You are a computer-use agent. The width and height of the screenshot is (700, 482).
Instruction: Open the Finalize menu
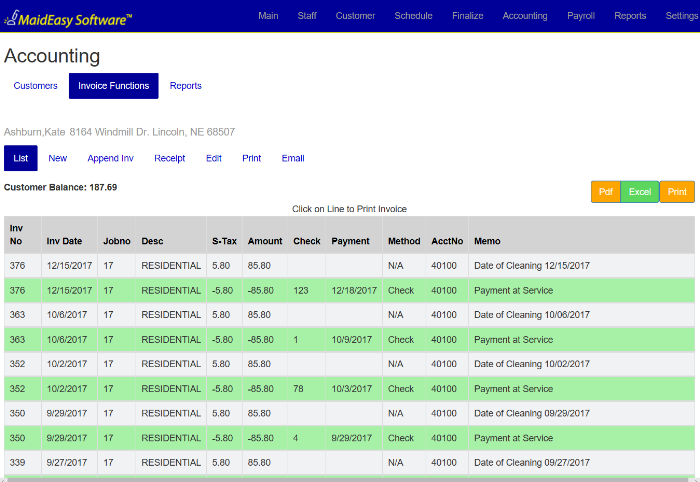pos(467,16)
